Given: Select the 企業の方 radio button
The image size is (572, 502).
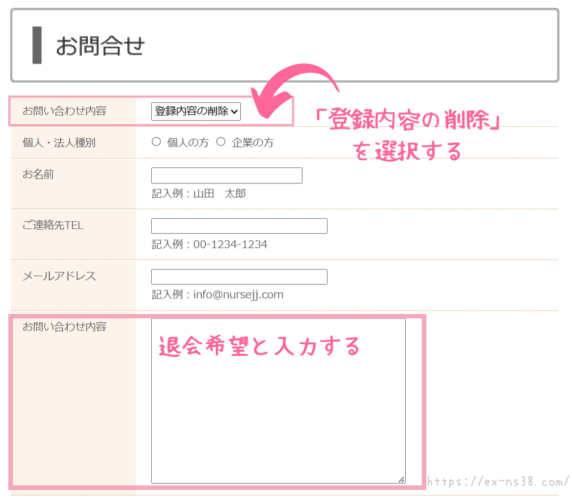Looking at the screenshot, I should (x=221, y=142).
